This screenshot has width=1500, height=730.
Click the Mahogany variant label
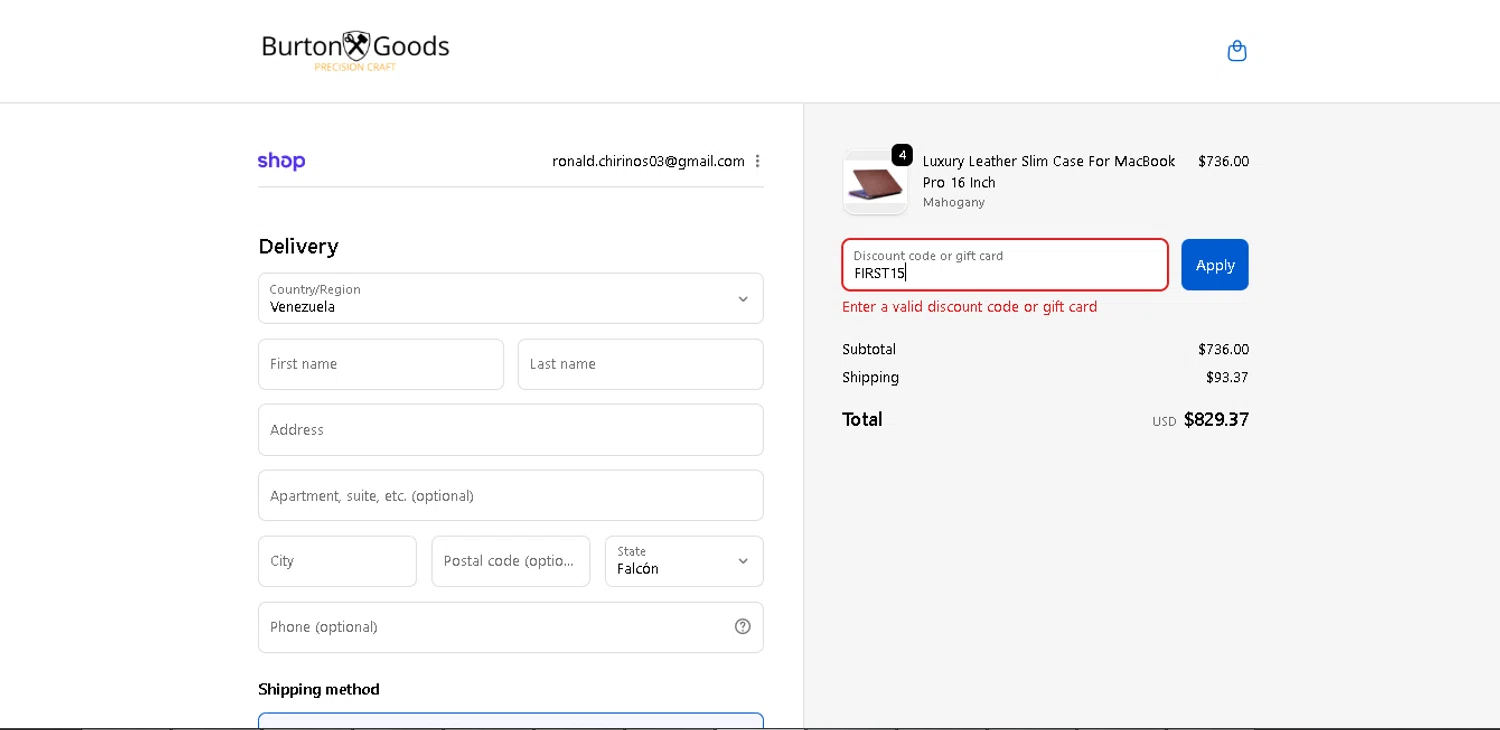954,202
